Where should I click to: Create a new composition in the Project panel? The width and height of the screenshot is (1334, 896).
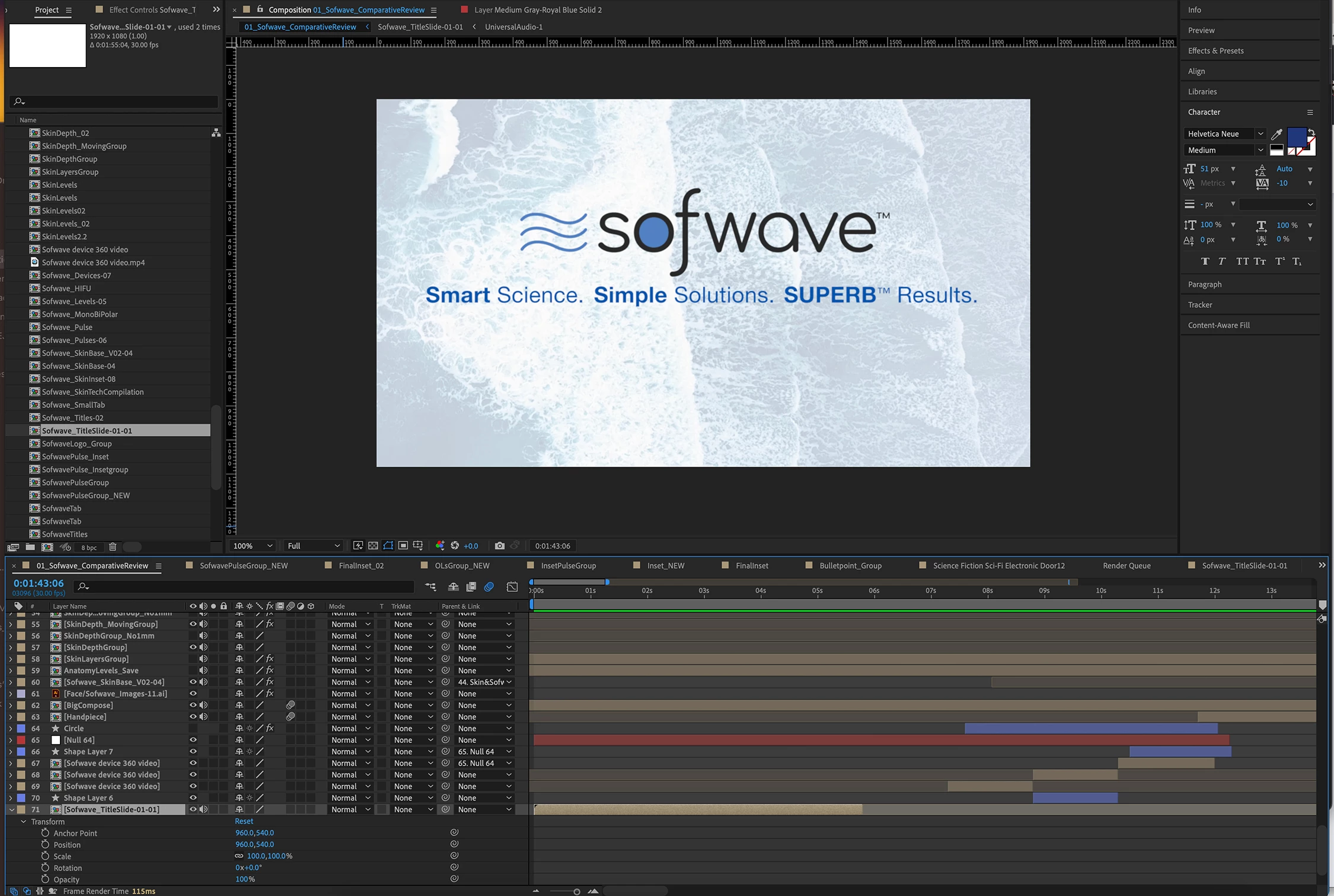click(47, 547)
